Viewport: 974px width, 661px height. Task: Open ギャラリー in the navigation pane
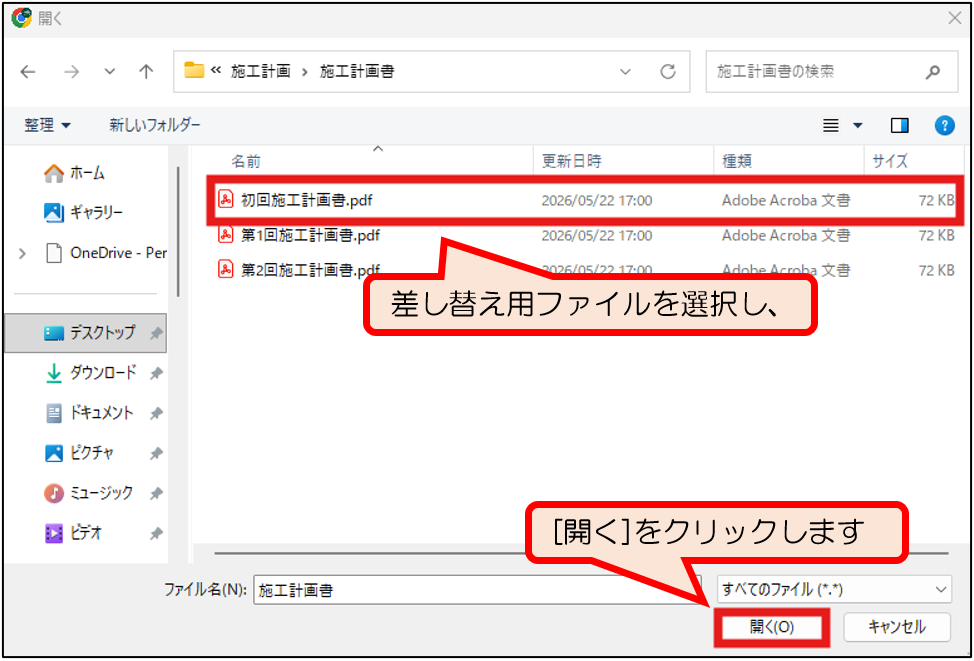pyautogui.click(x=83, y=213)
